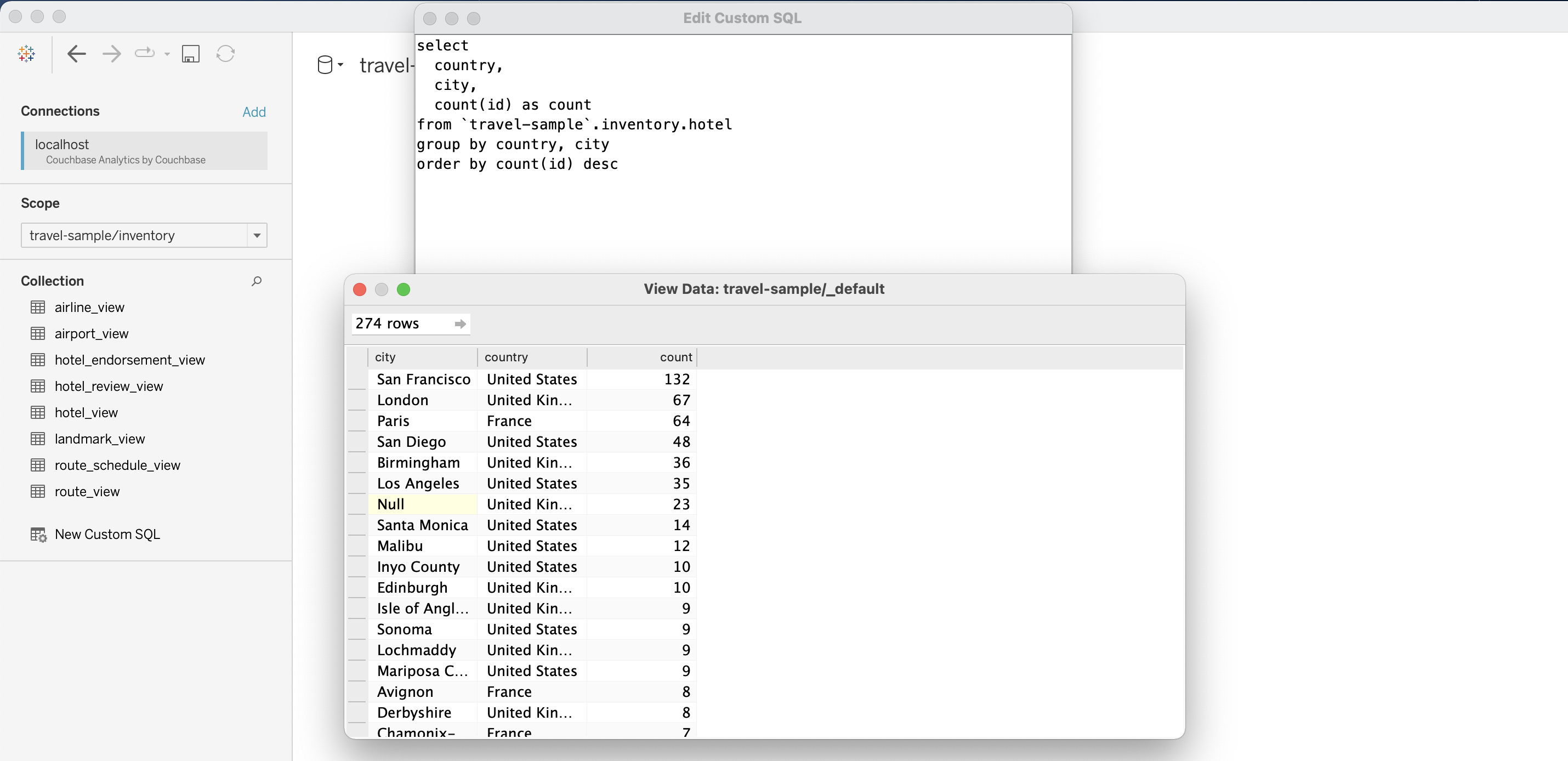Select hotel_view collection
Viewport: 1568px width, 761px height.
point(87,412)
